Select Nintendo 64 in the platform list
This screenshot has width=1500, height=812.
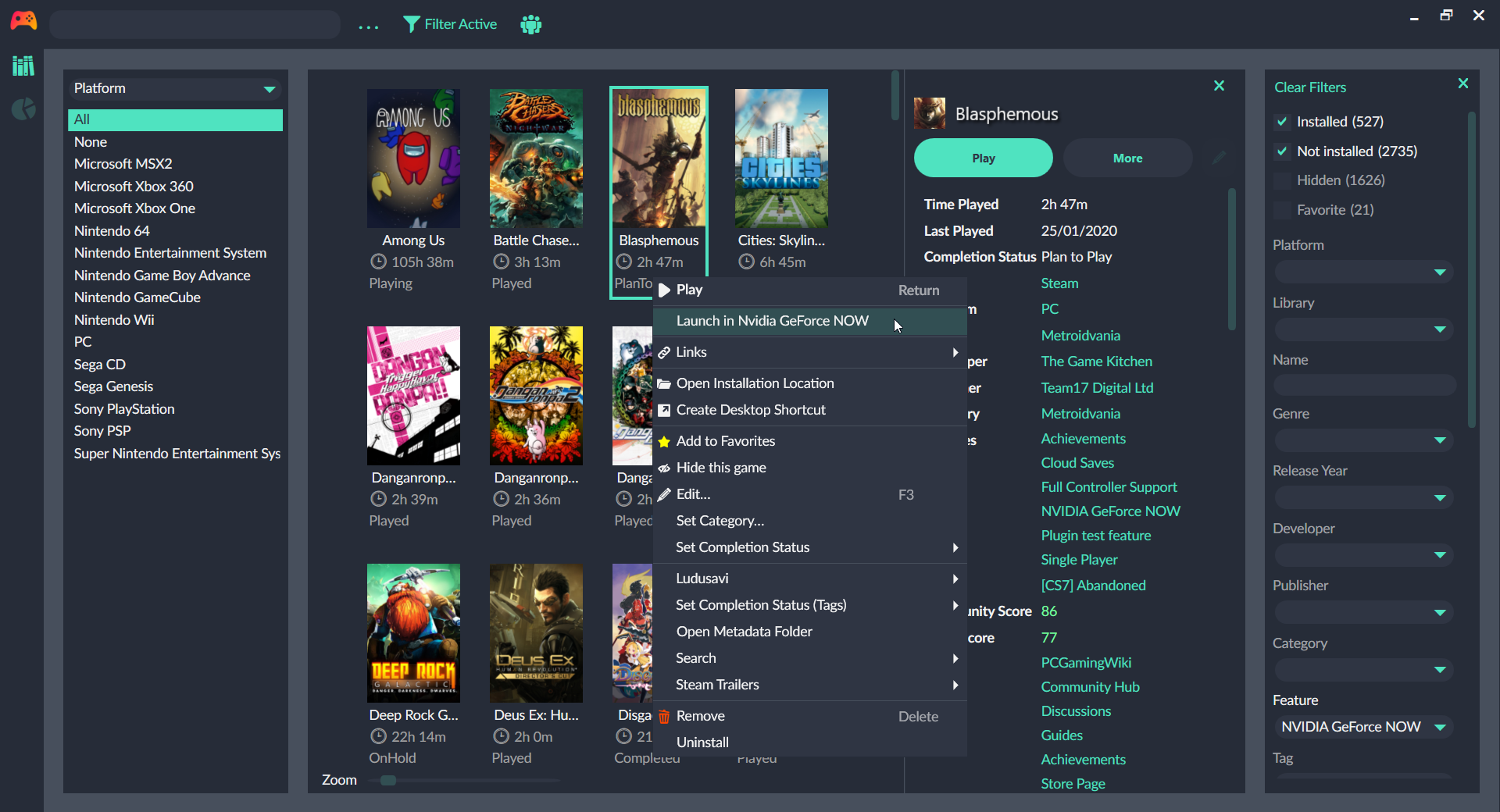175,231
